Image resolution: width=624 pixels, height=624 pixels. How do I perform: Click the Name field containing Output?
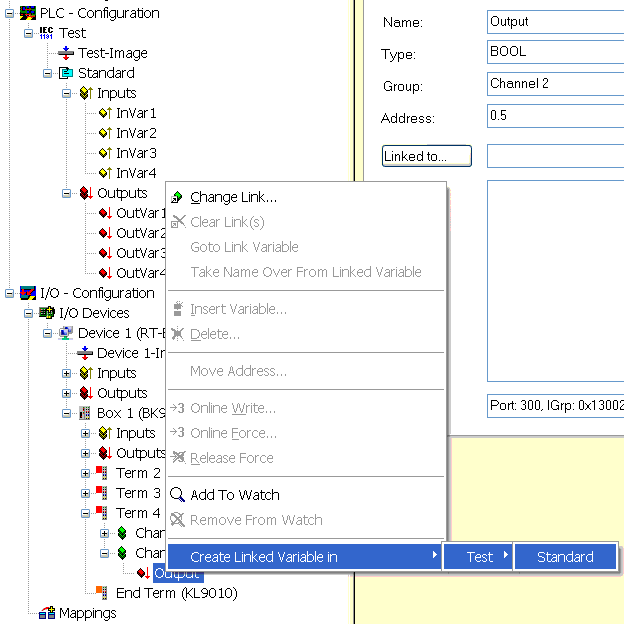click(556, 22)
